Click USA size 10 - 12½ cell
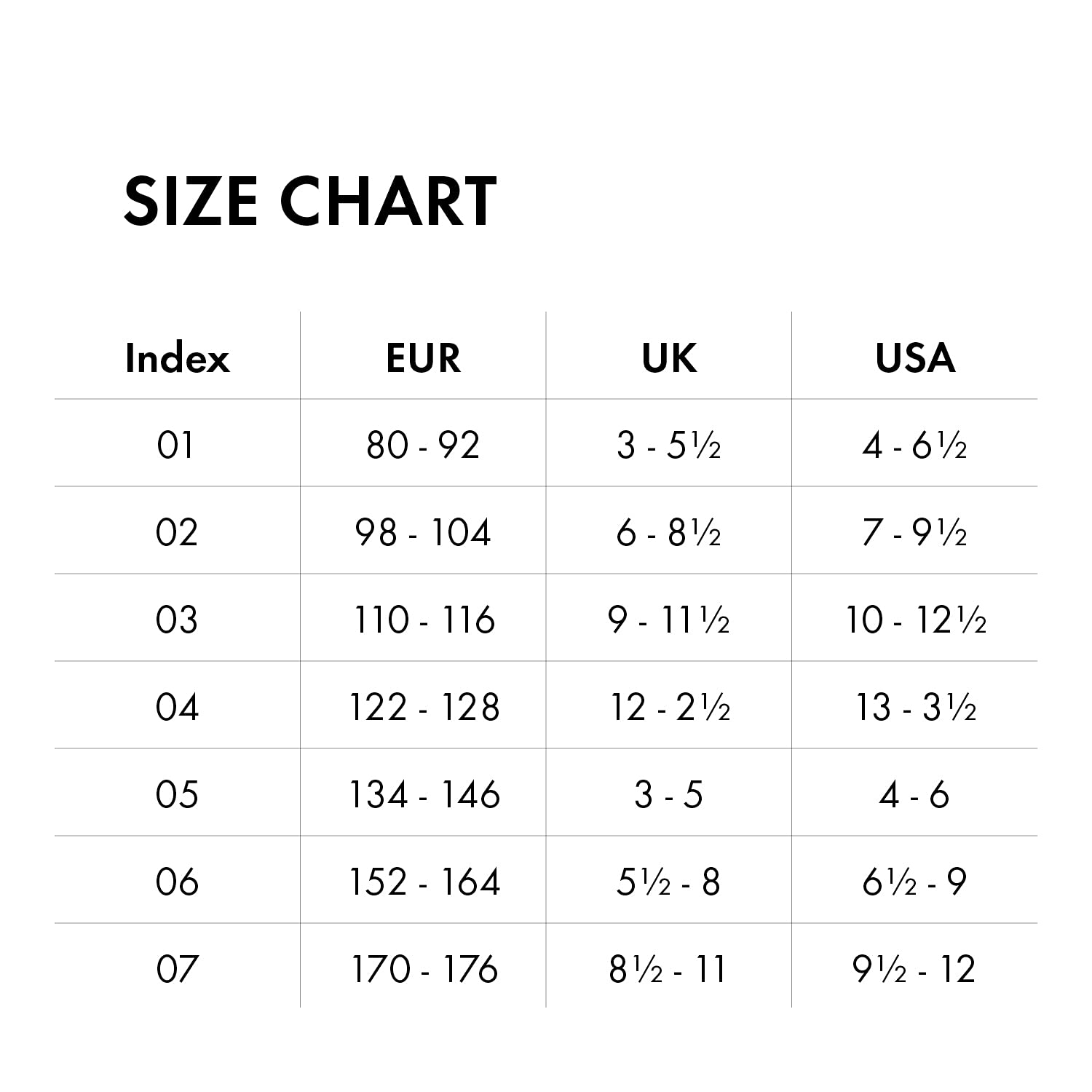Image resolution: width=1092 pixels, height=1092 pixels. [x=916, y=620]
